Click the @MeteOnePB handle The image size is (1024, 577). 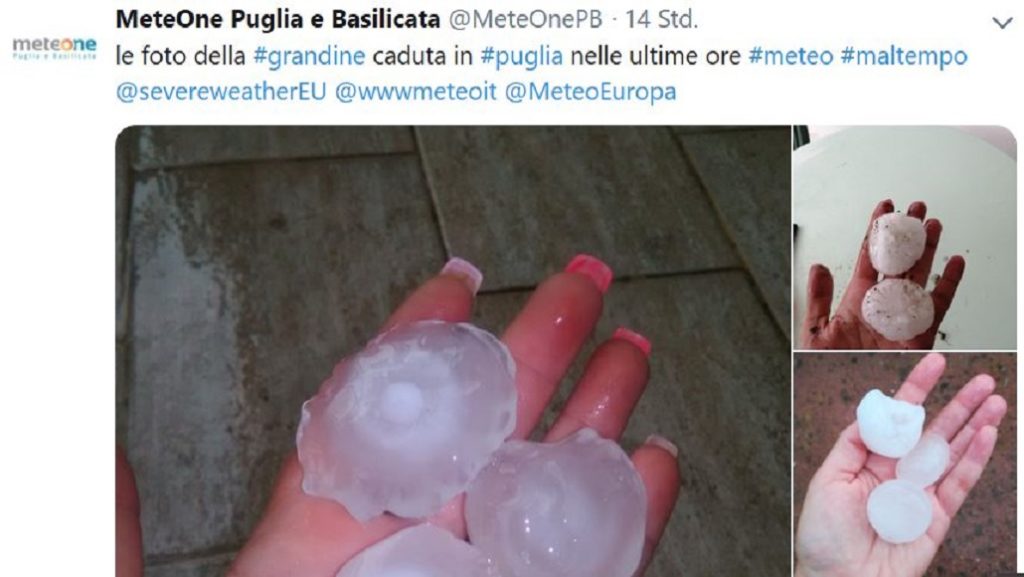[x=525, y=20]
